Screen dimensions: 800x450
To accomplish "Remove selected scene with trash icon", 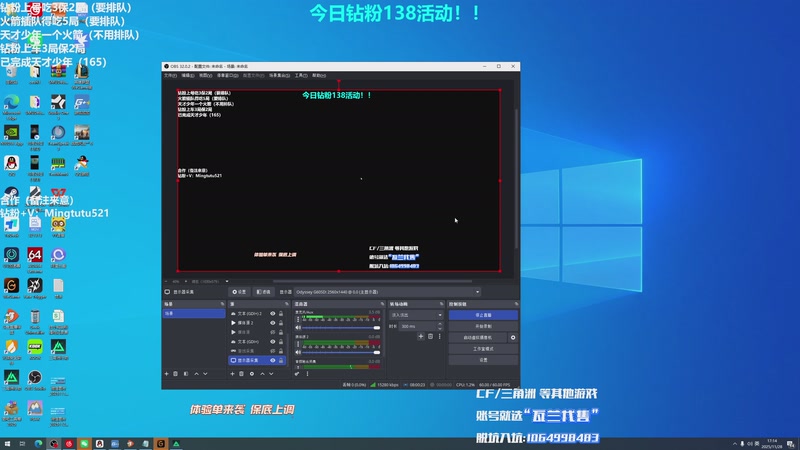I will tap(176, 374).
